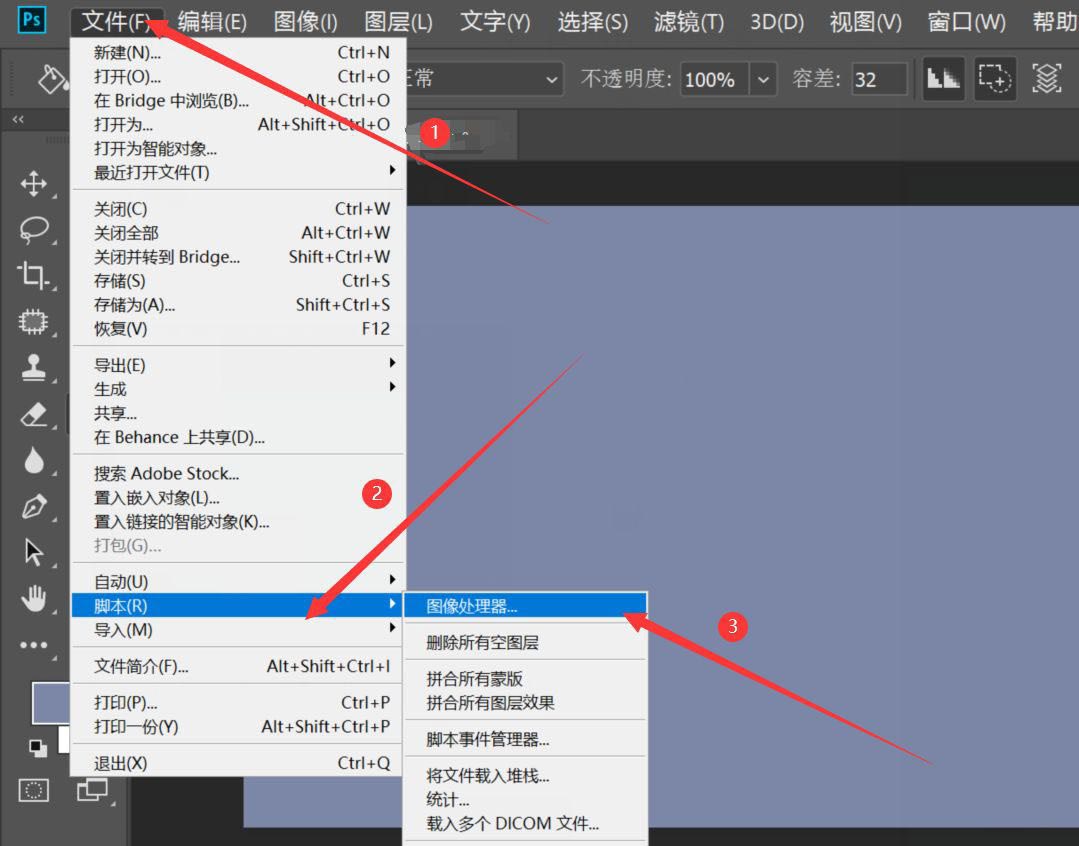Choose 打开(O)... menu entry
This screenshot has width=1079, height=846.
[x=238, y=76]
